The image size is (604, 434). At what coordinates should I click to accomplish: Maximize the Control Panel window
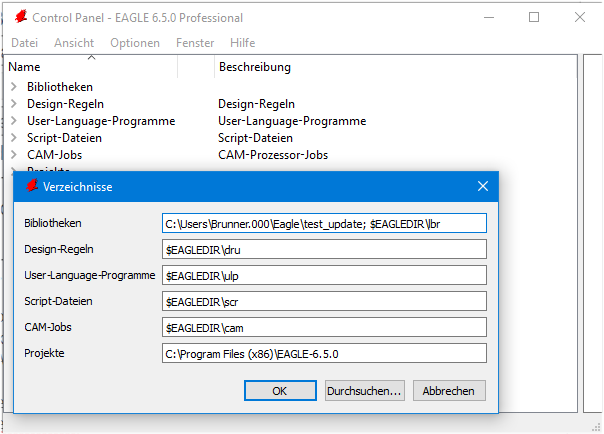click(534, 17)
